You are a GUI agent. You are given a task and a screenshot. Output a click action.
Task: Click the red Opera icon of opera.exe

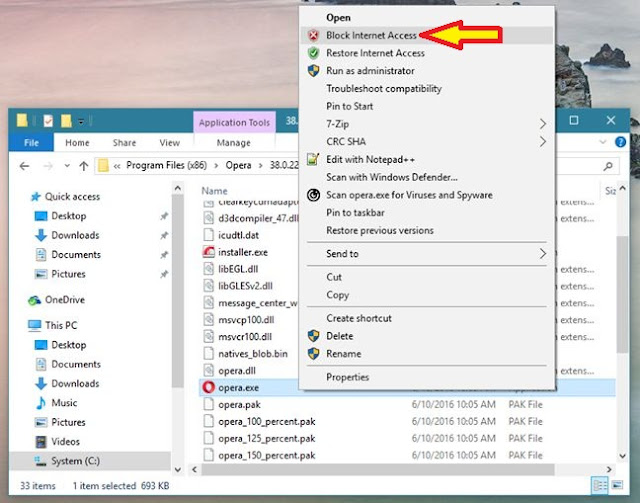209,387
